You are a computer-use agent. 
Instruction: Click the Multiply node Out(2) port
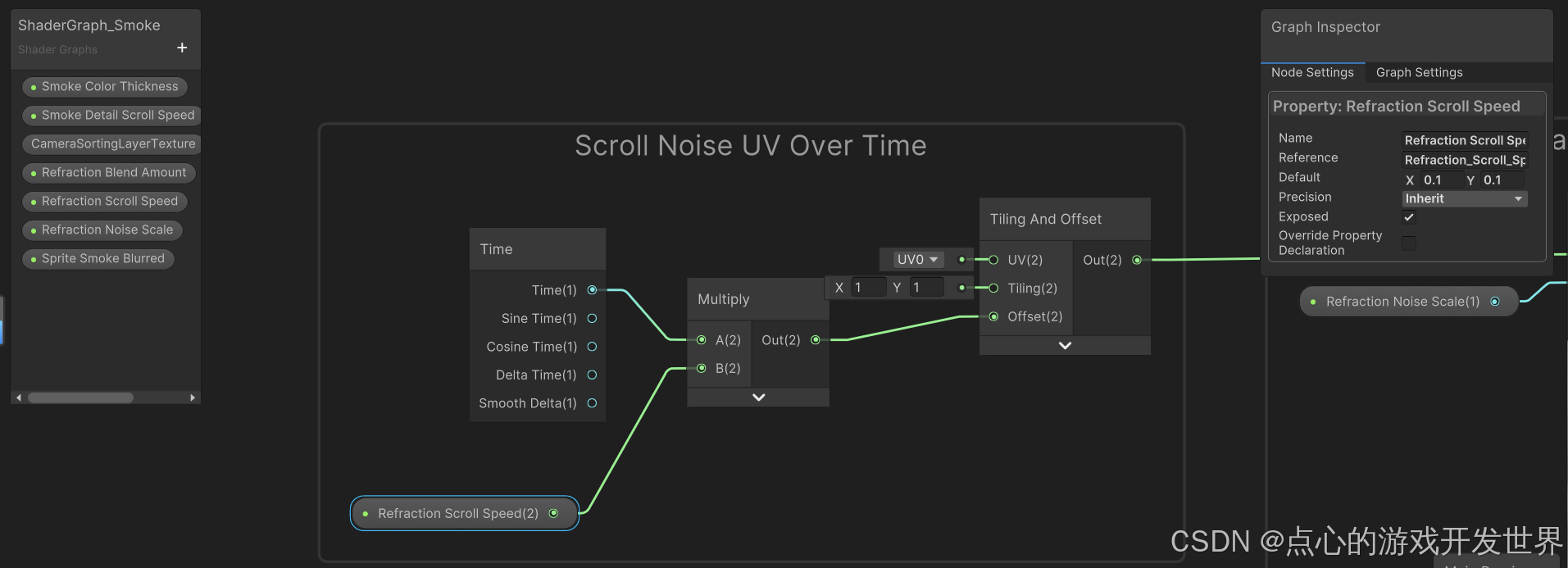[816, 340]
